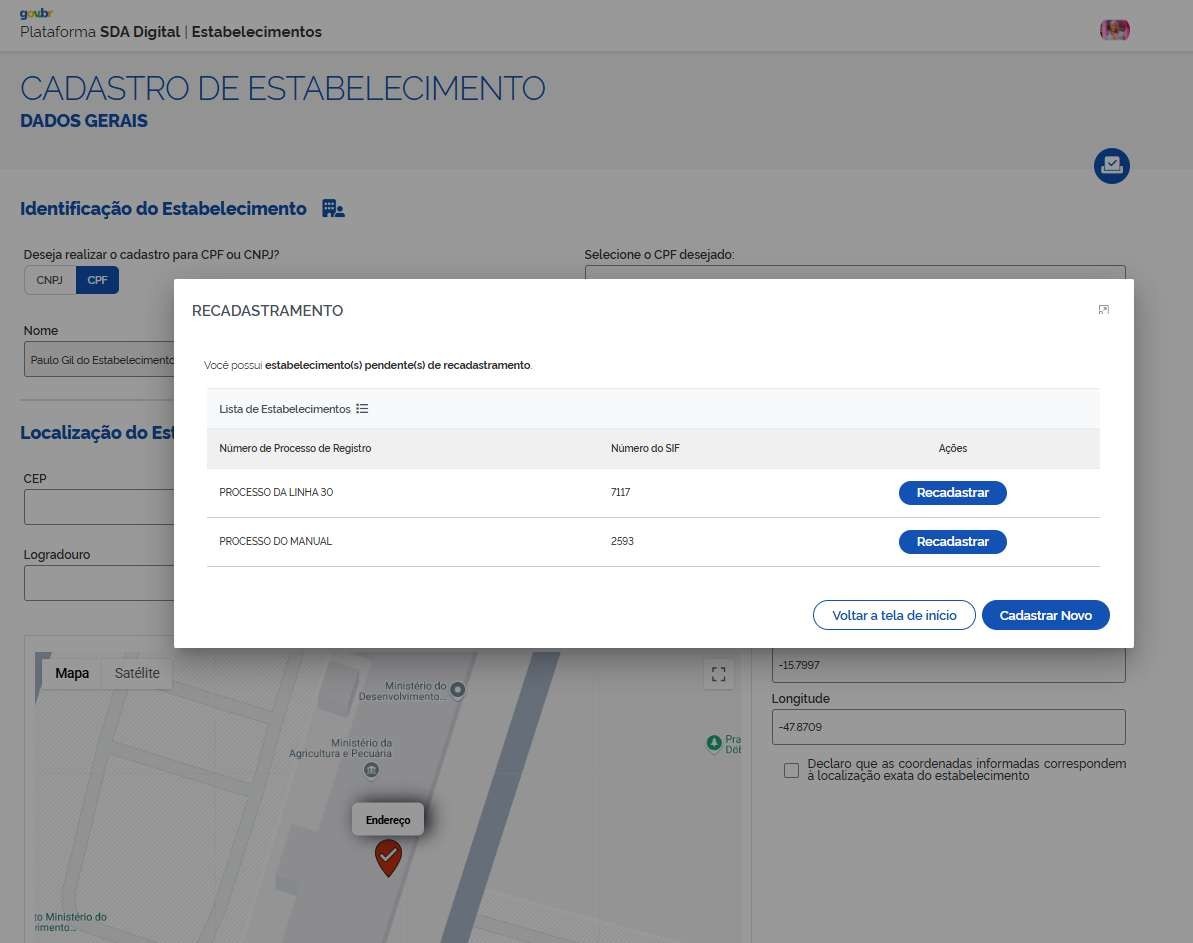Click the expand icon in Recadastramento dialog
Image resolution: width=1193 pixels, height=943 pixels.
(1103, 310)
